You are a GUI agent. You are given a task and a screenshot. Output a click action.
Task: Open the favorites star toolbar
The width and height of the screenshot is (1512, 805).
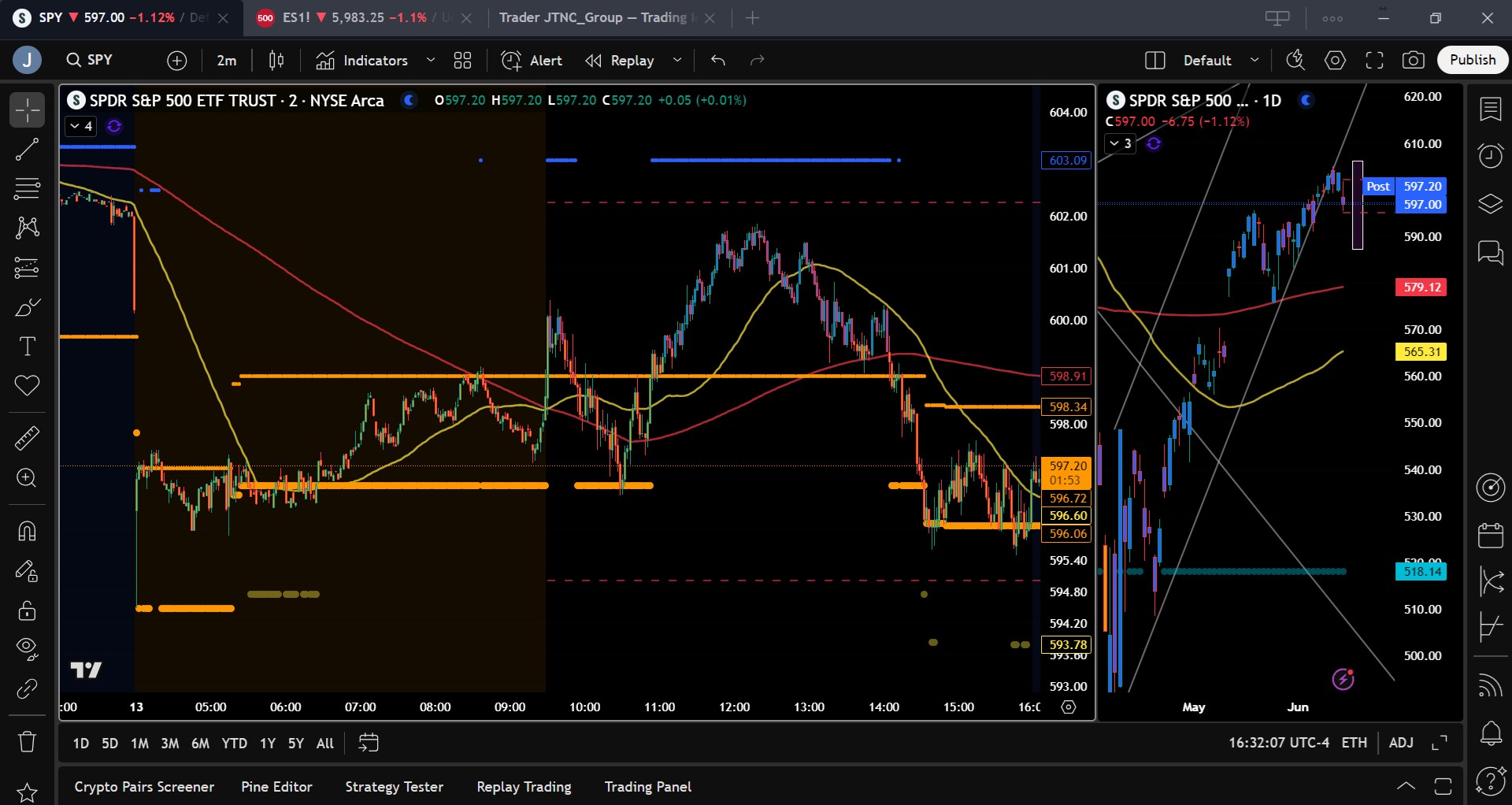27,792
